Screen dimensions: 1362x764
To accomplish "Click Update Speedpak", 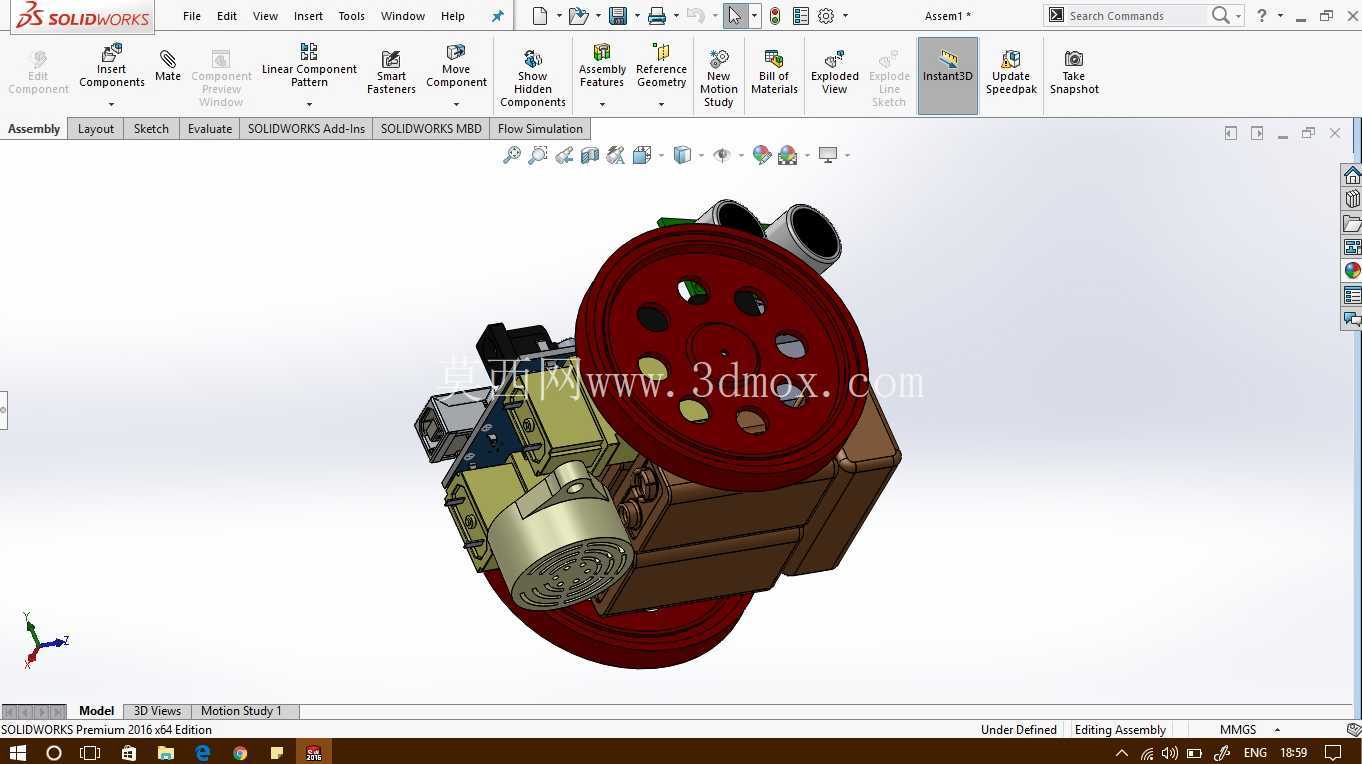I will pyautogui.click(x=1011, y=72).
